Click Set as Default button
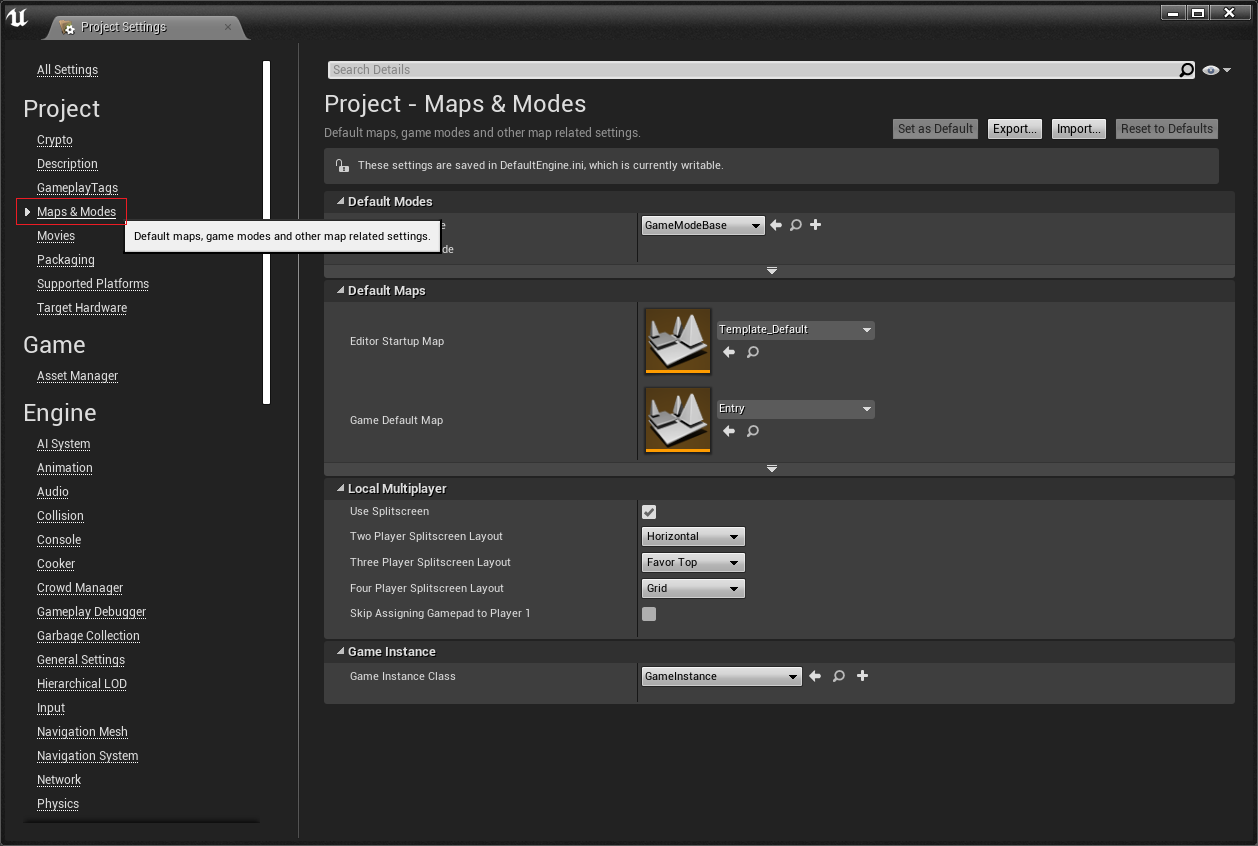The width and height of the screenshot is (1258, 846). pos(935,129)
